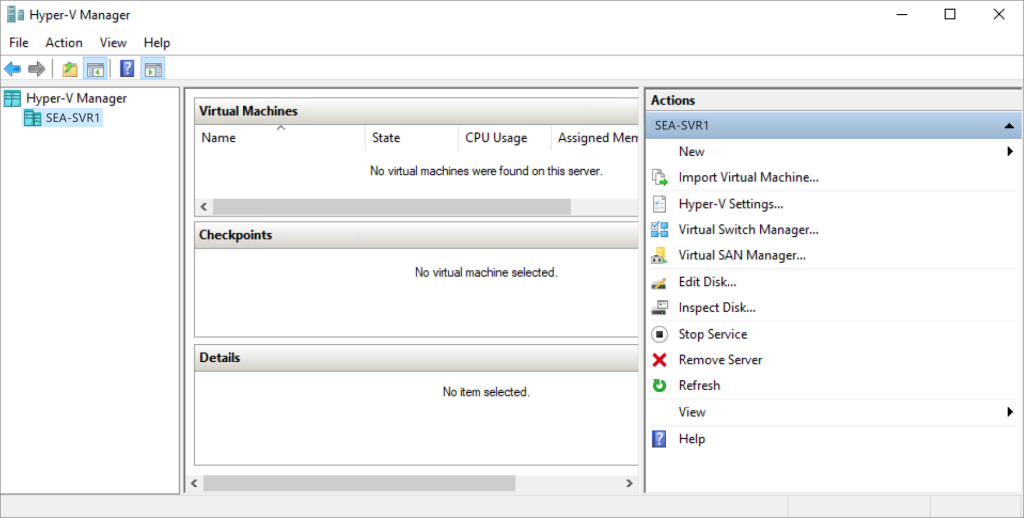Sort by the Assigned Memory column header
This screenshot has width=1024, height=518.
[595, 138]
